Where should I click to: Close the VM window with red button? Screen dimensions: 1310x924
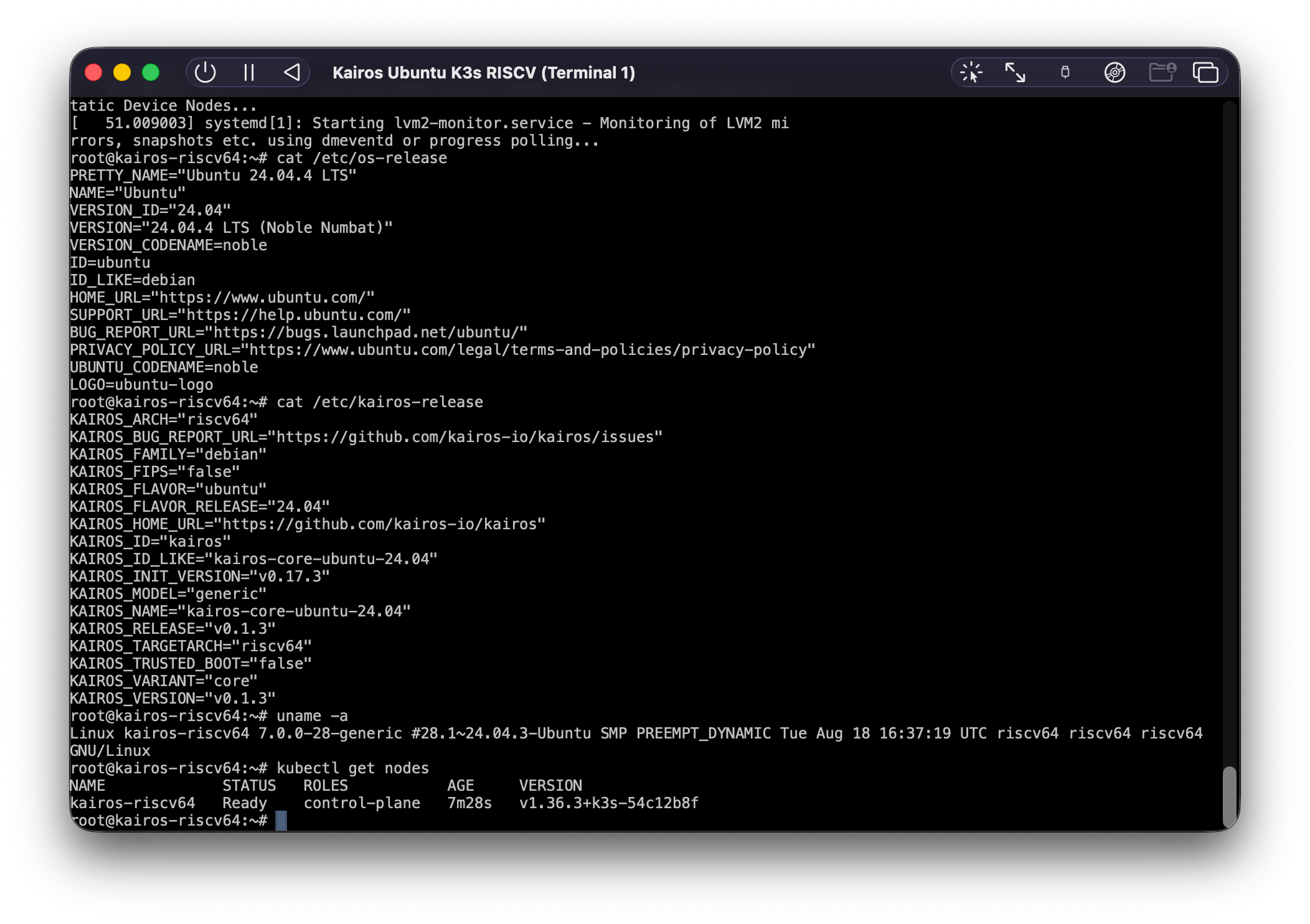(93, 73)
